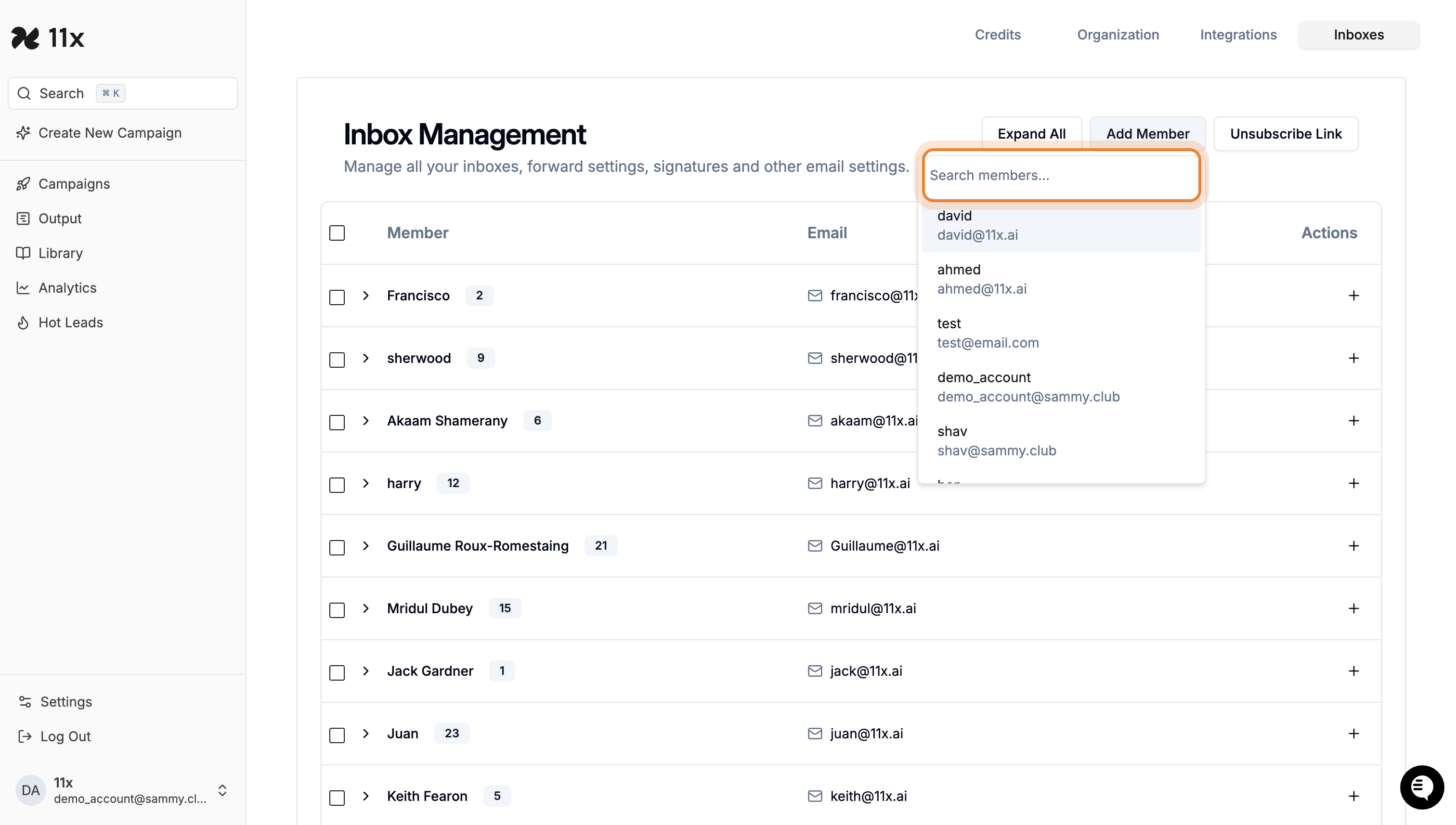Screen dimensions: 1456x825
Task: Click the Log Out arrow icon
Action: [x=25, y=736]
